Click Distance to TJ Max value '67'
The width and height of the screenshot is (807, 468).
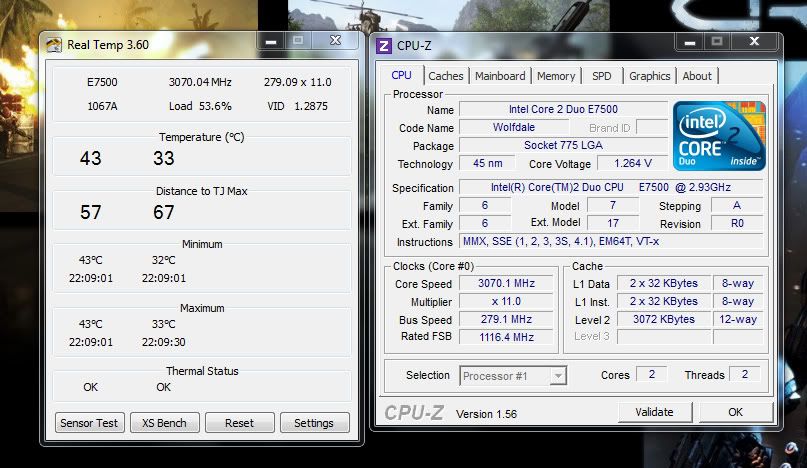point(164,212)
